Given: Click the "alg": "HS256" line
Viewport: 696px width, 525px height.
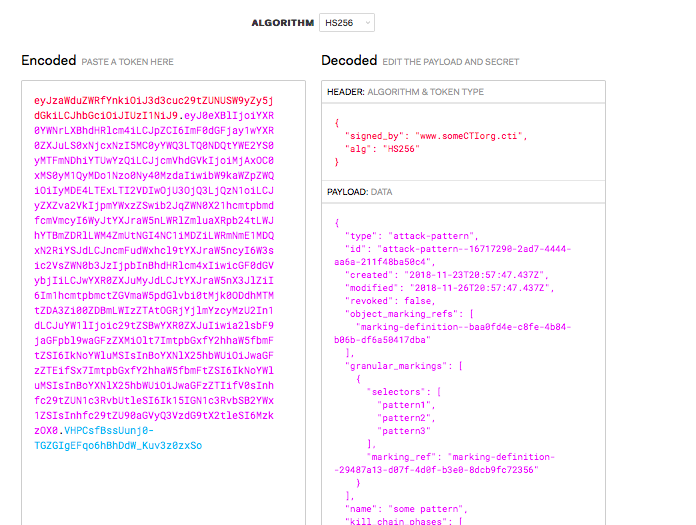Looking at the screenshot, I should point(382,149).
